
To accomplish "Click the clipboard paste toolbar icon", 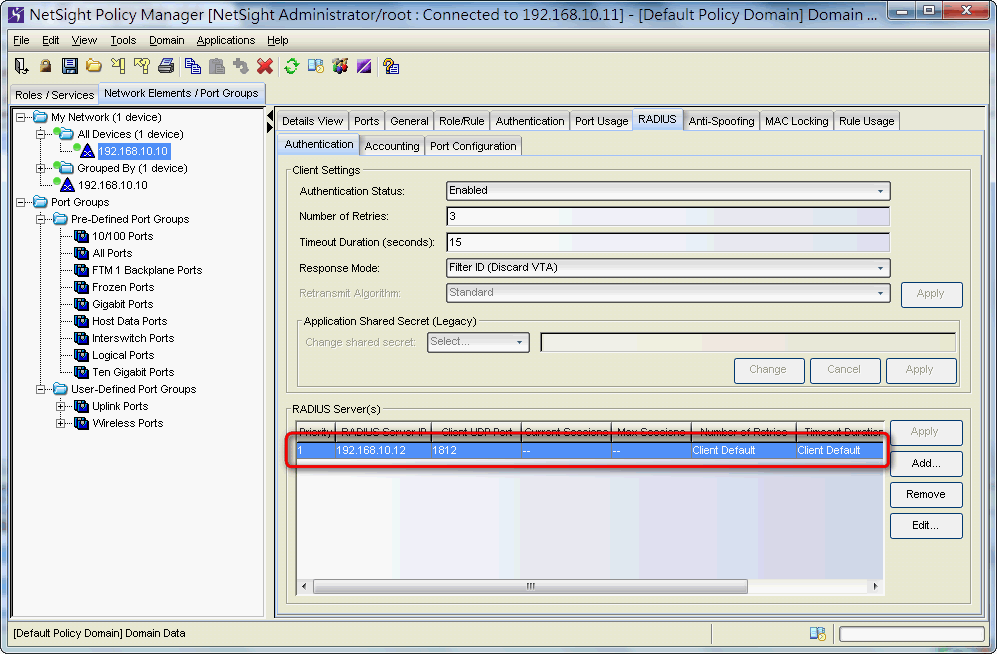I will coord(217,66).
